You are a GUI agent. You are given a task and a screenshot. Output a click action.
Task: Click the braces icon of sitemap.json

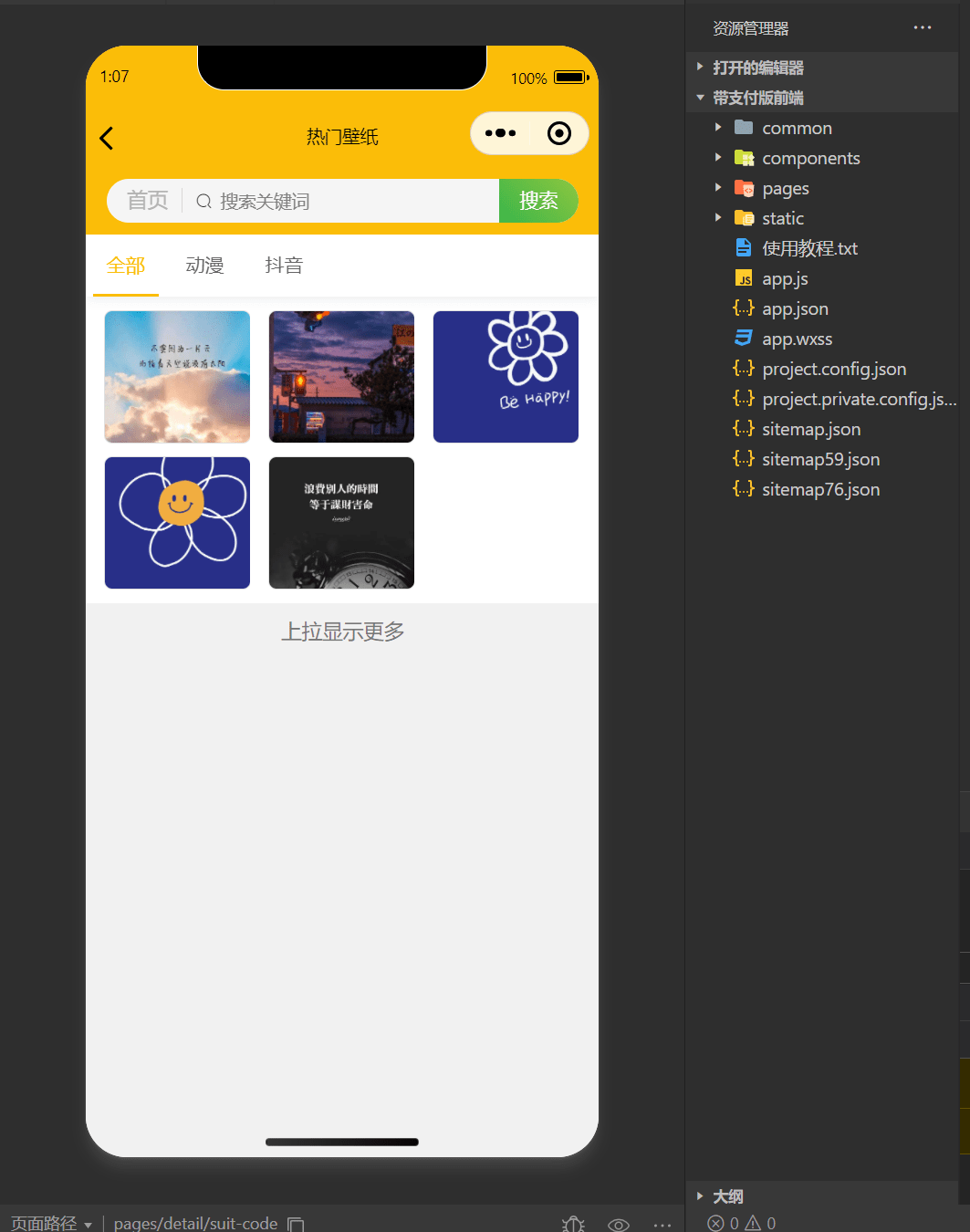pos(744,428)
